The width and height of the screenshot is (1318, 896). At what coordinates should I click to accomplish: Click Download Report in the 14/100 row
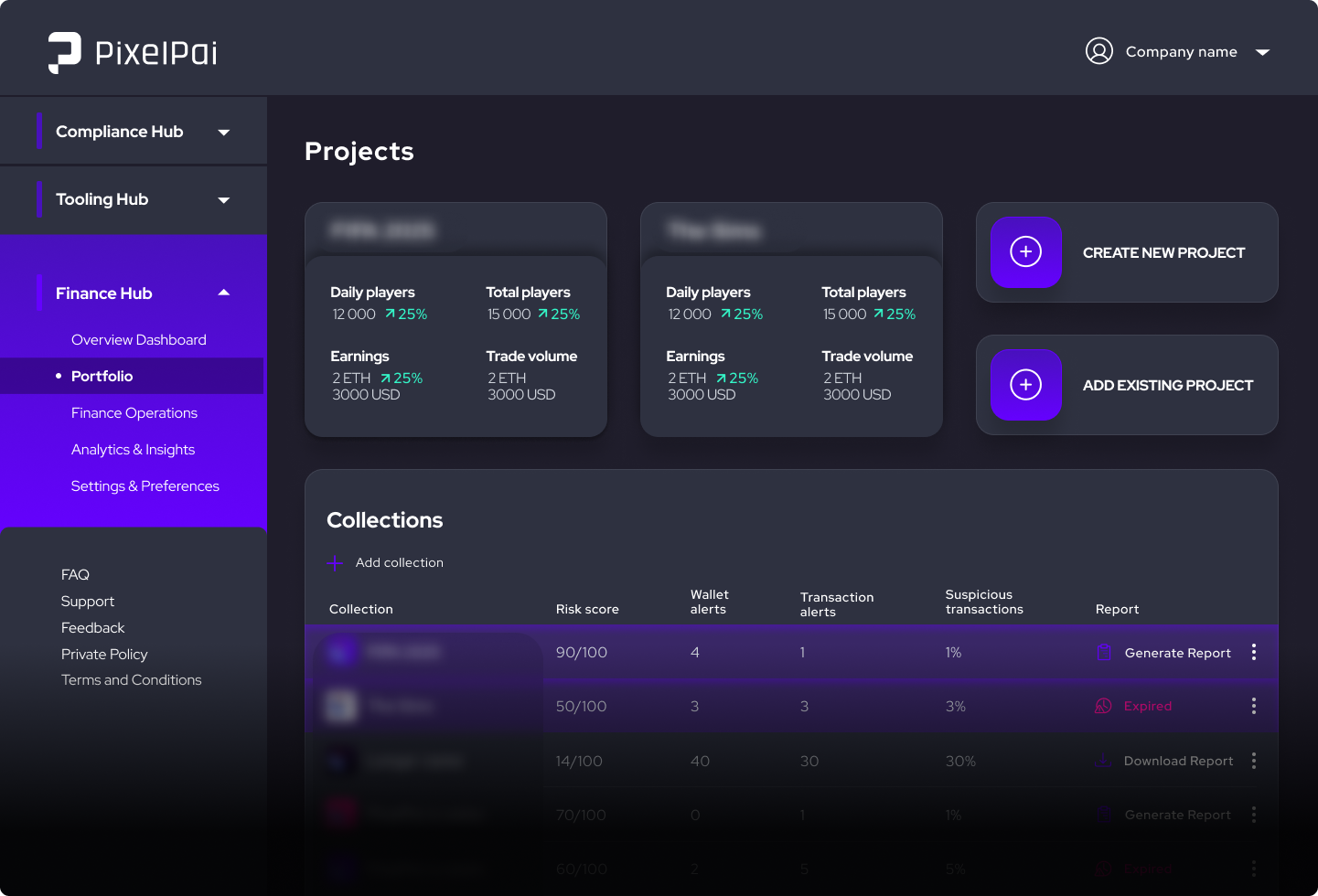(1178, 761)
